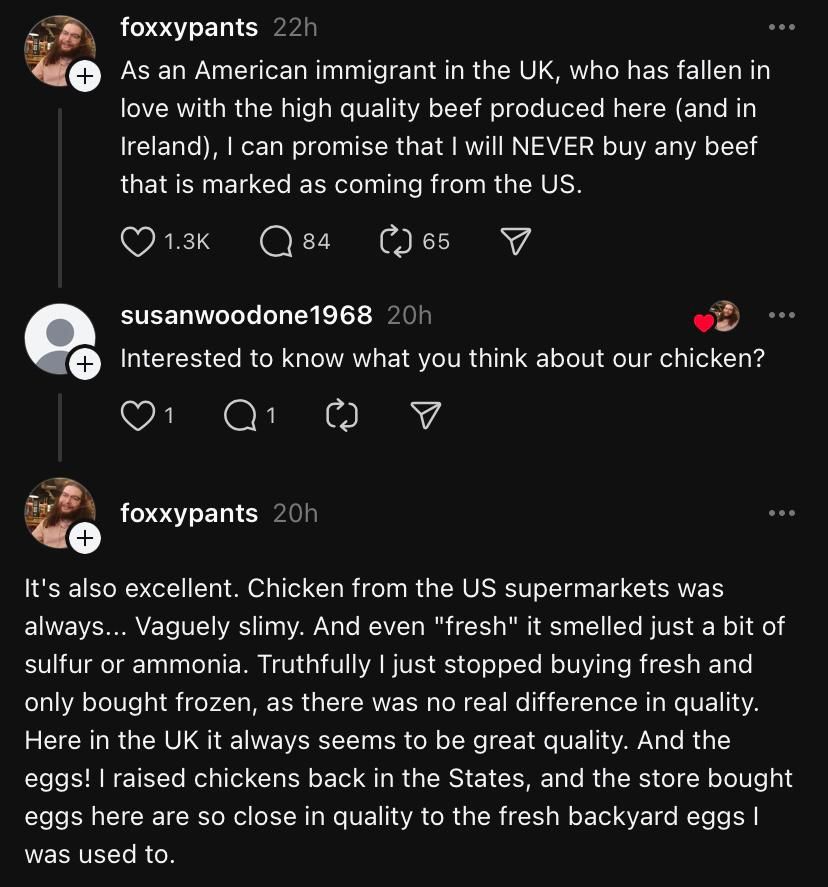The width and height of the screenshot is (828, 887).
Task: Open foxxypants username on the 20h reply
Action: click(x=189, y=513)
